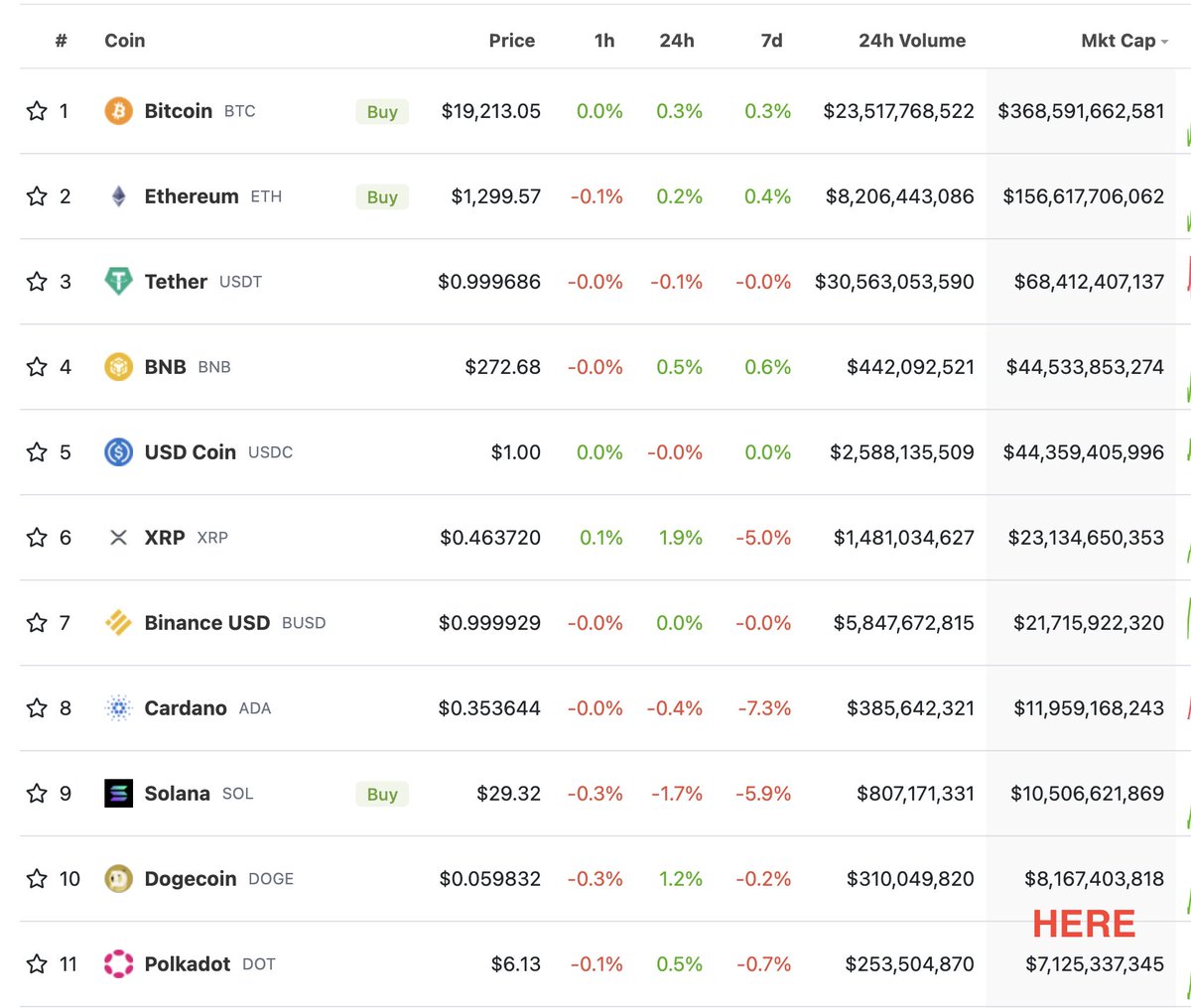Viewport: 1191px width, 1008px height.
Task: Click Ethereum price $1,299.57
Action: pos(496,196)
